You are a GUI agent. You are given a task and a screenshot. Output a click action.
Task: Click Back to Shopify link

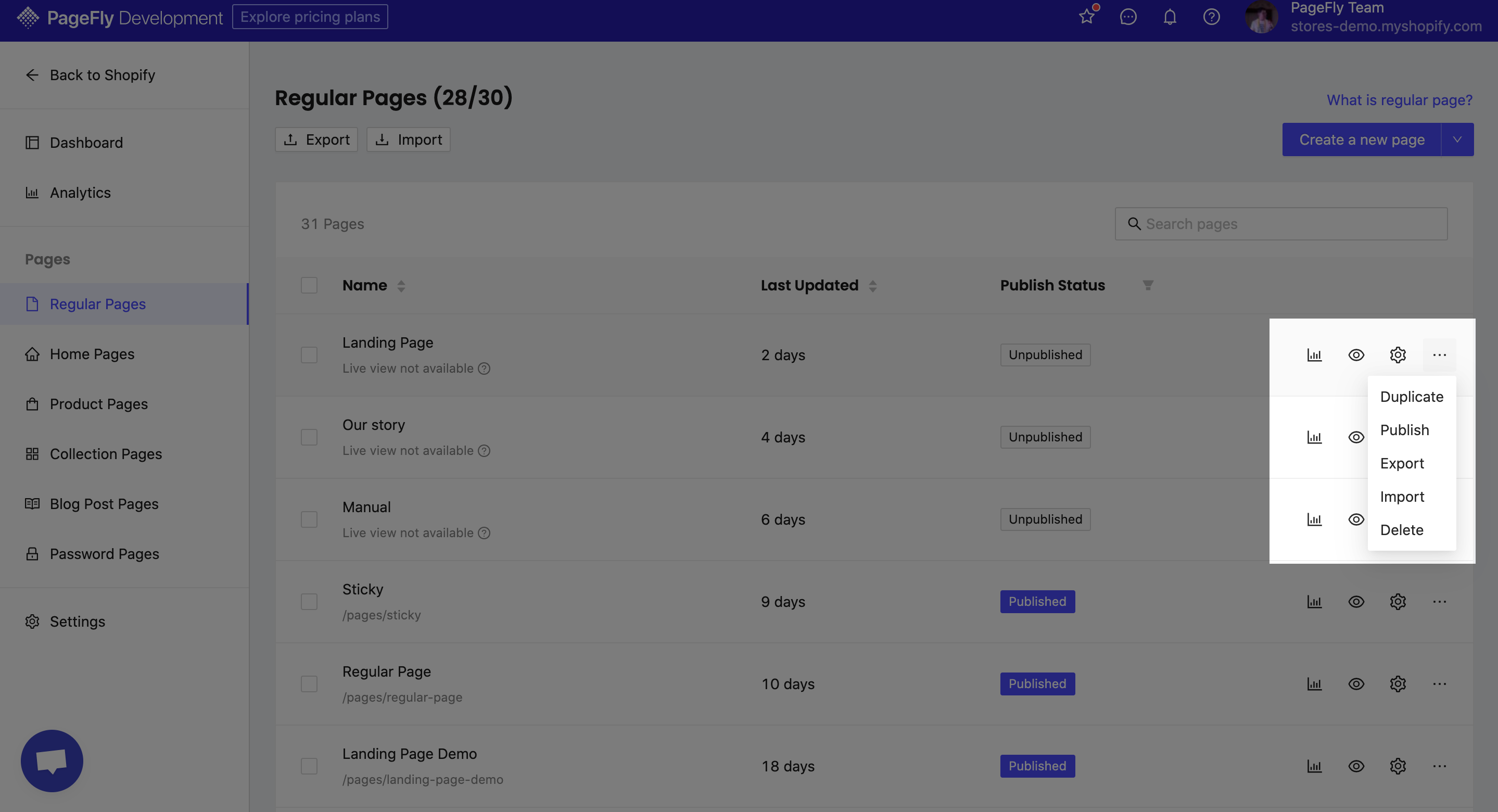[x=90, y=75]
